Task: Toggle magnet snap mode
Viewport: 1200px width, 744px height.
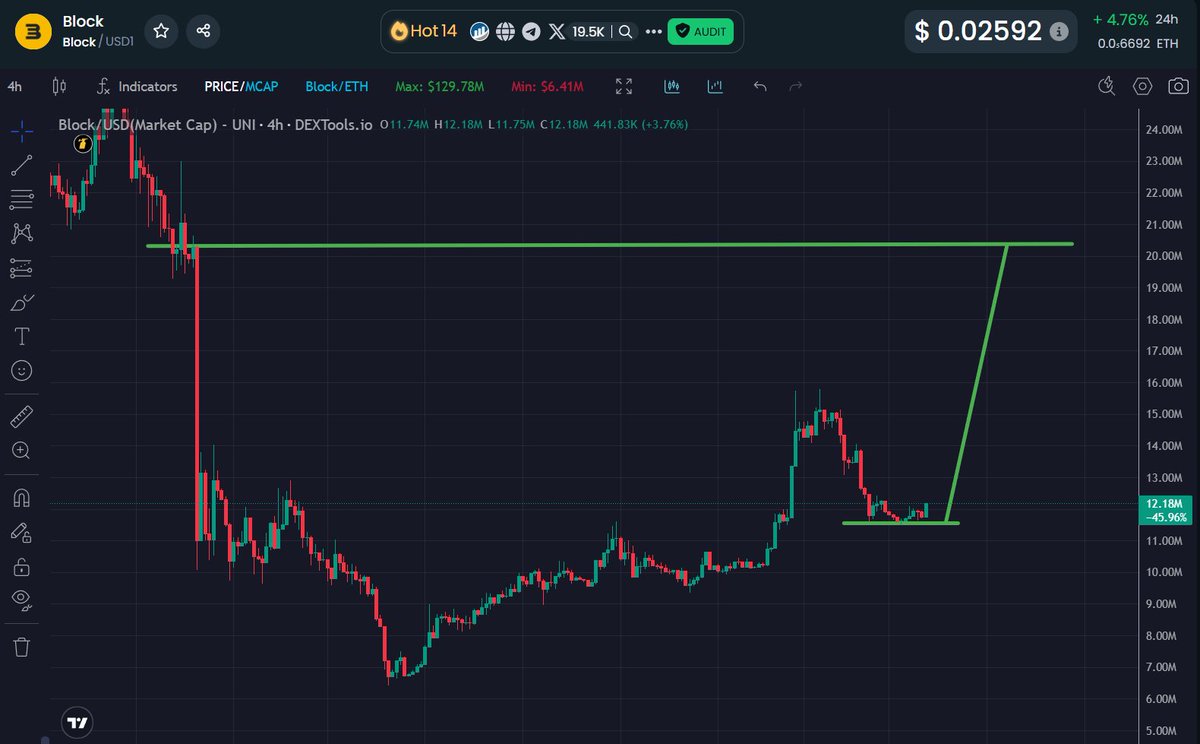Action: click(x=22, y=496)
